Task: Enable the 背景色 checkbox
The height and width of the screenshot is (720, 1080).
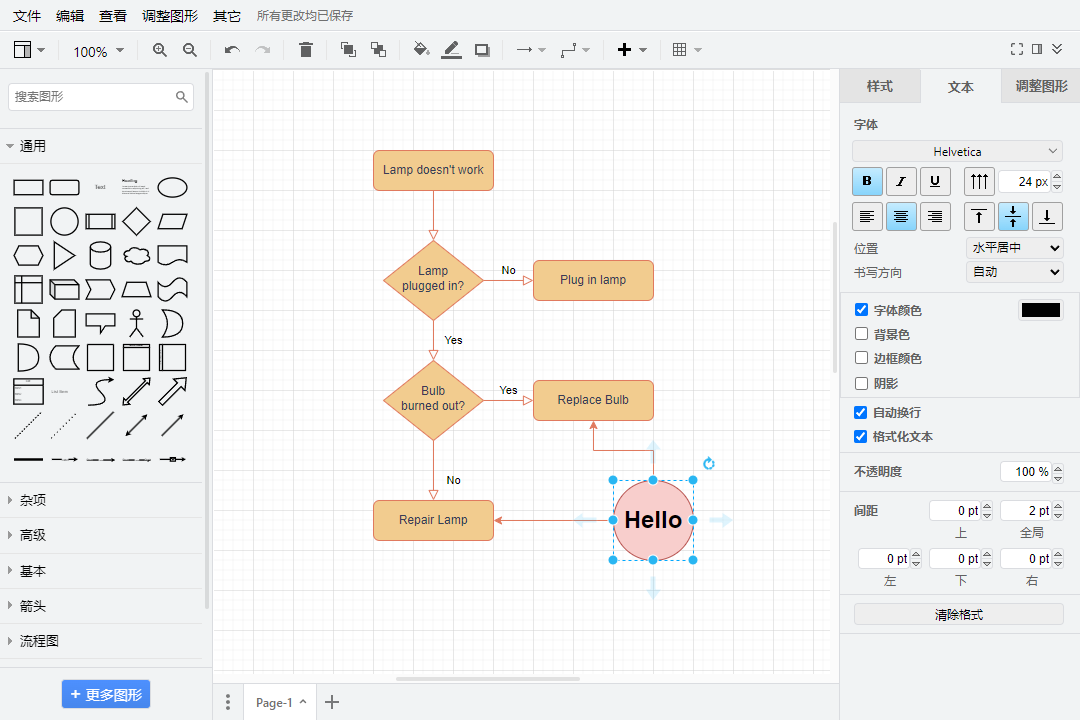Action: click(x=861, y=334)
